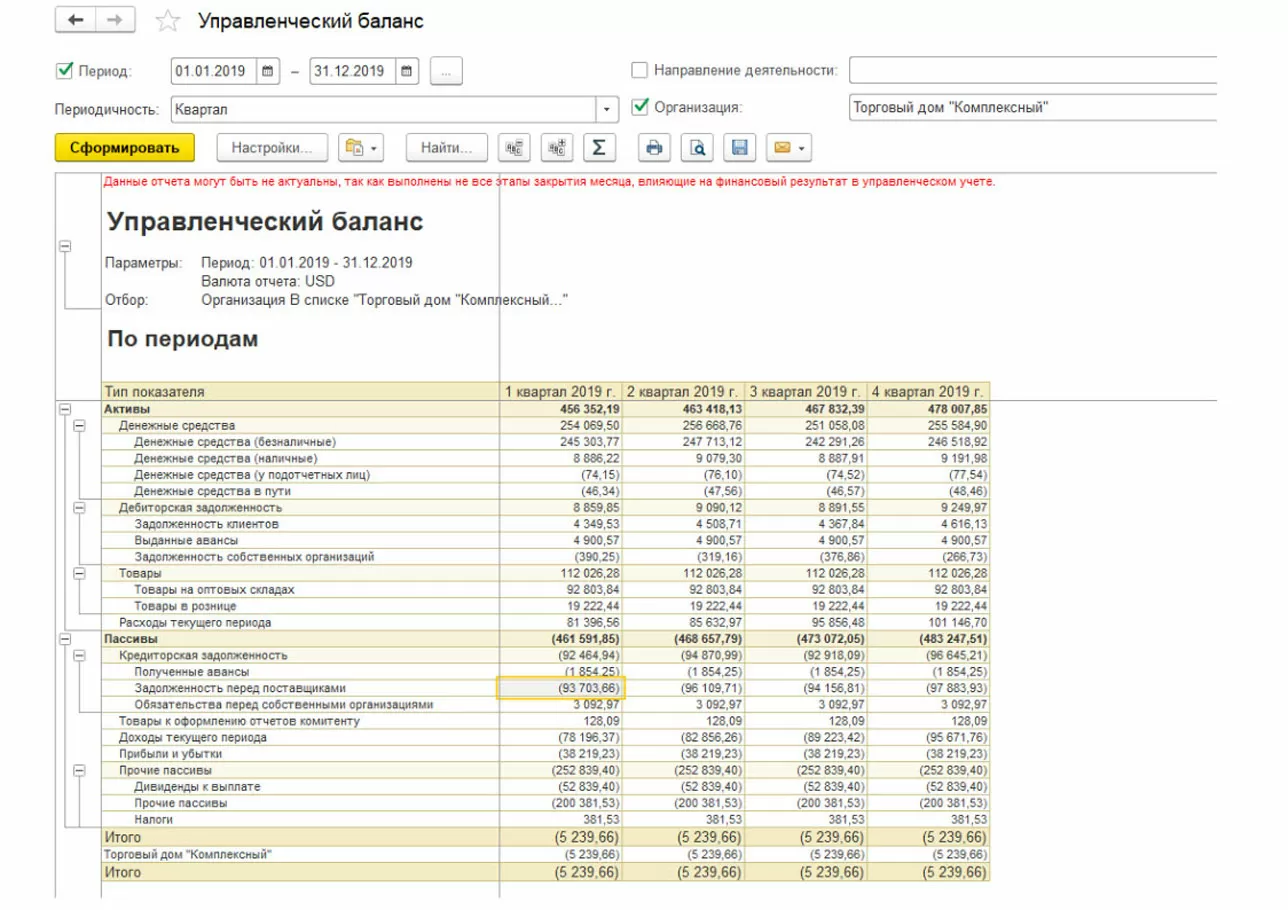Save report with floppy disk icon
Viewport: 1288px width, 910px height.
pos(740,148)
